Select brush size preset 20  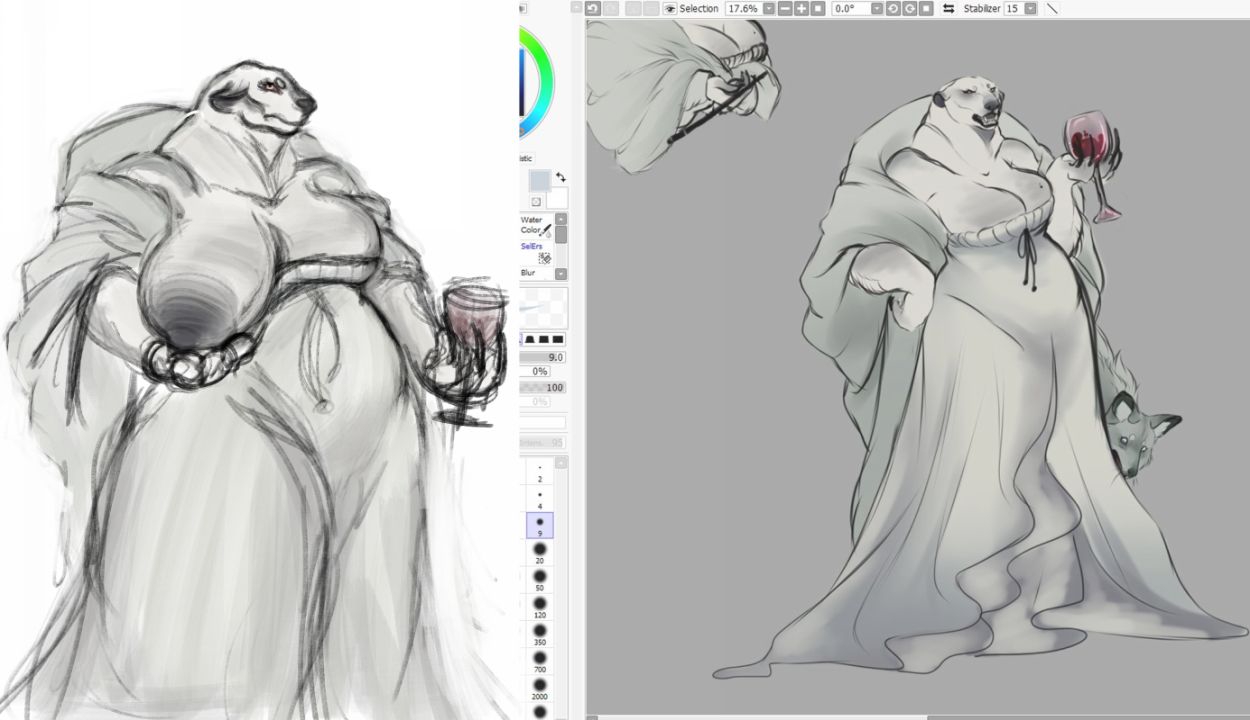coord(540,553)
